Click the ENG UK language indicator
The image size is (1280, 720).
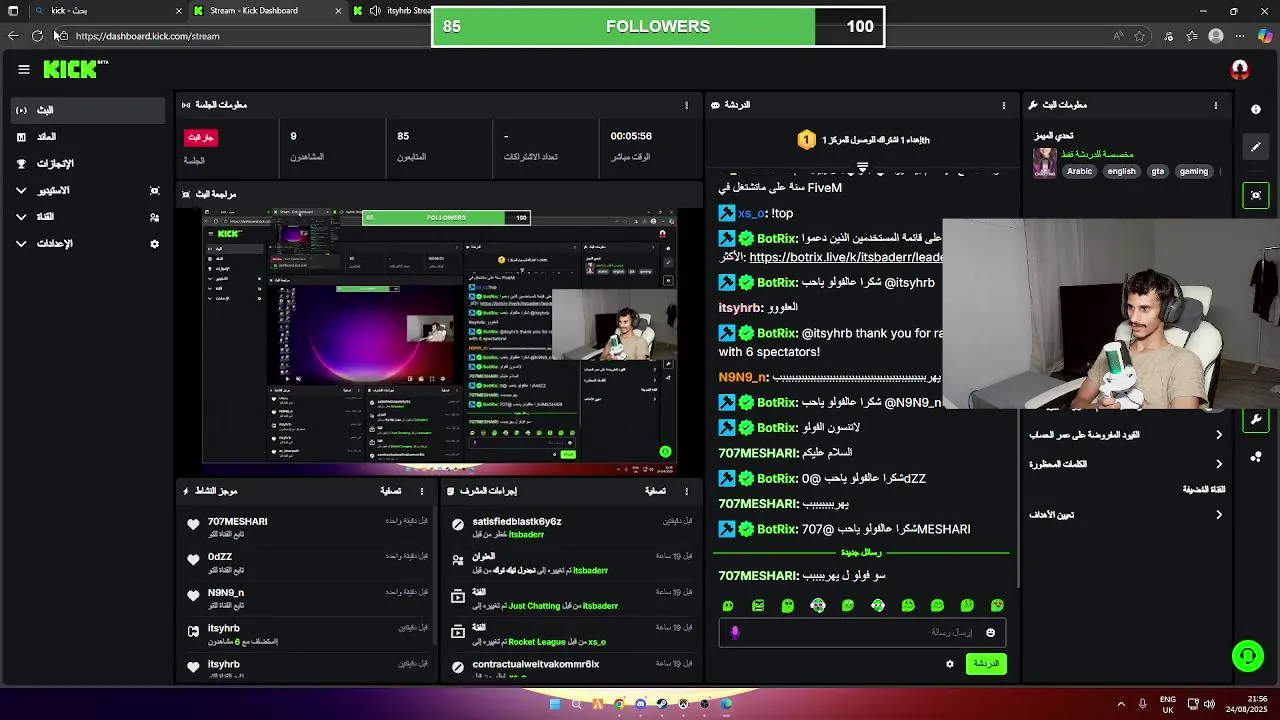1168,704
